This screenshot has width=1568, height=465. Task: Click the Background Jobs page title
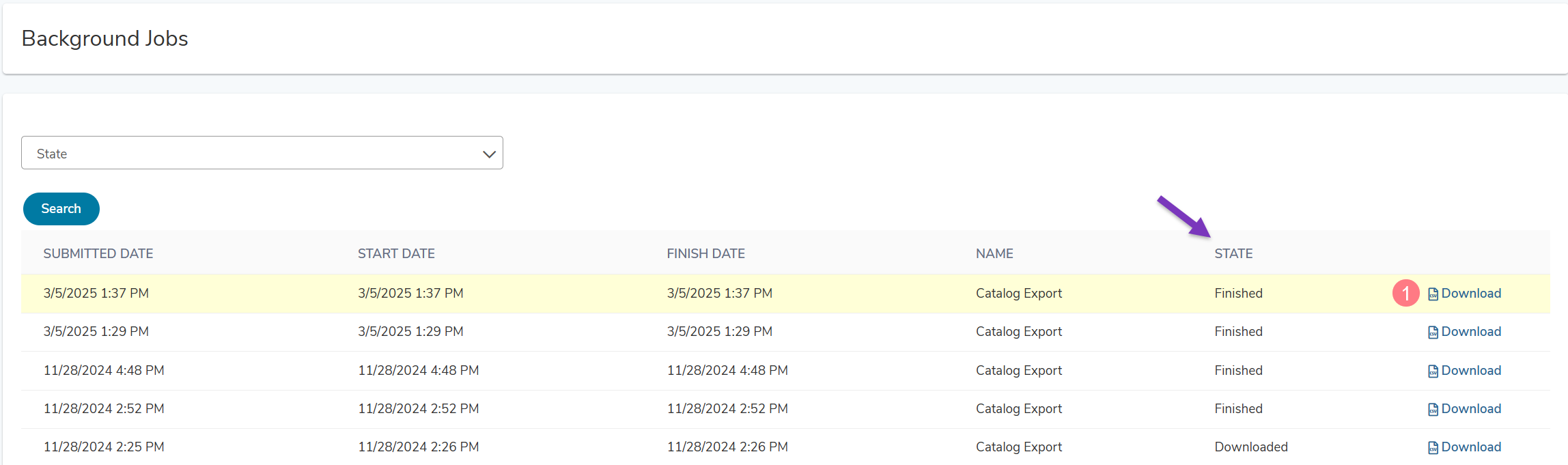[x=105, y=38]
